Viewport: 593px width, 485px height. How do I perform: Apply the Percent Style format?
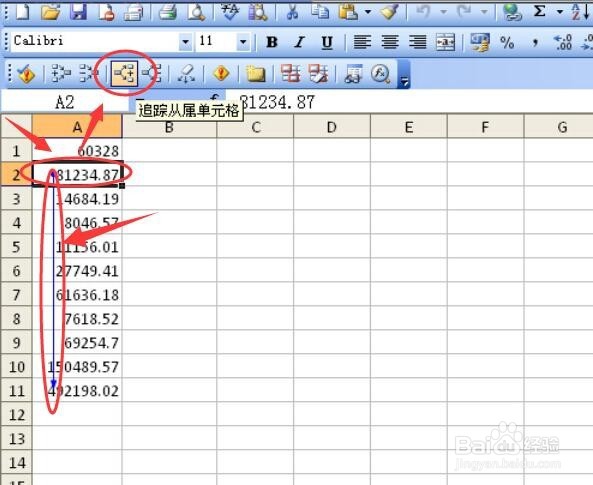pos(507,42)
